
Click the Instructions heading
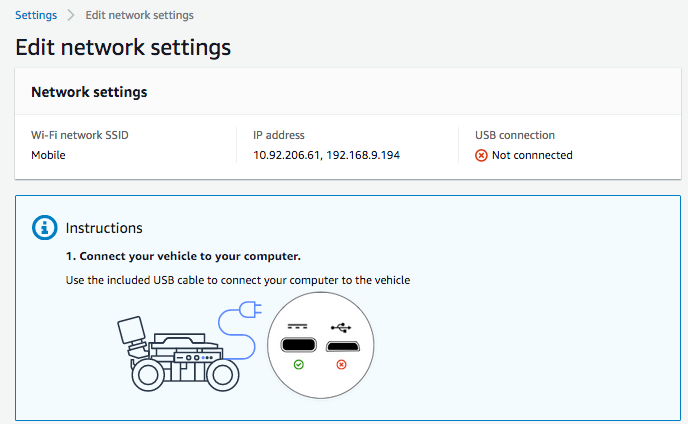coord(104,228)
